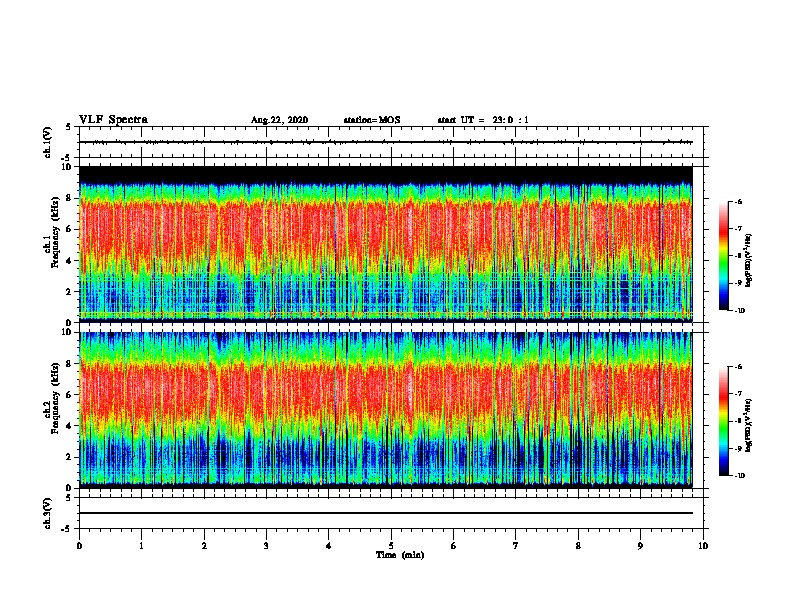Click time axis tick label '4'

(x=329, y=546)
